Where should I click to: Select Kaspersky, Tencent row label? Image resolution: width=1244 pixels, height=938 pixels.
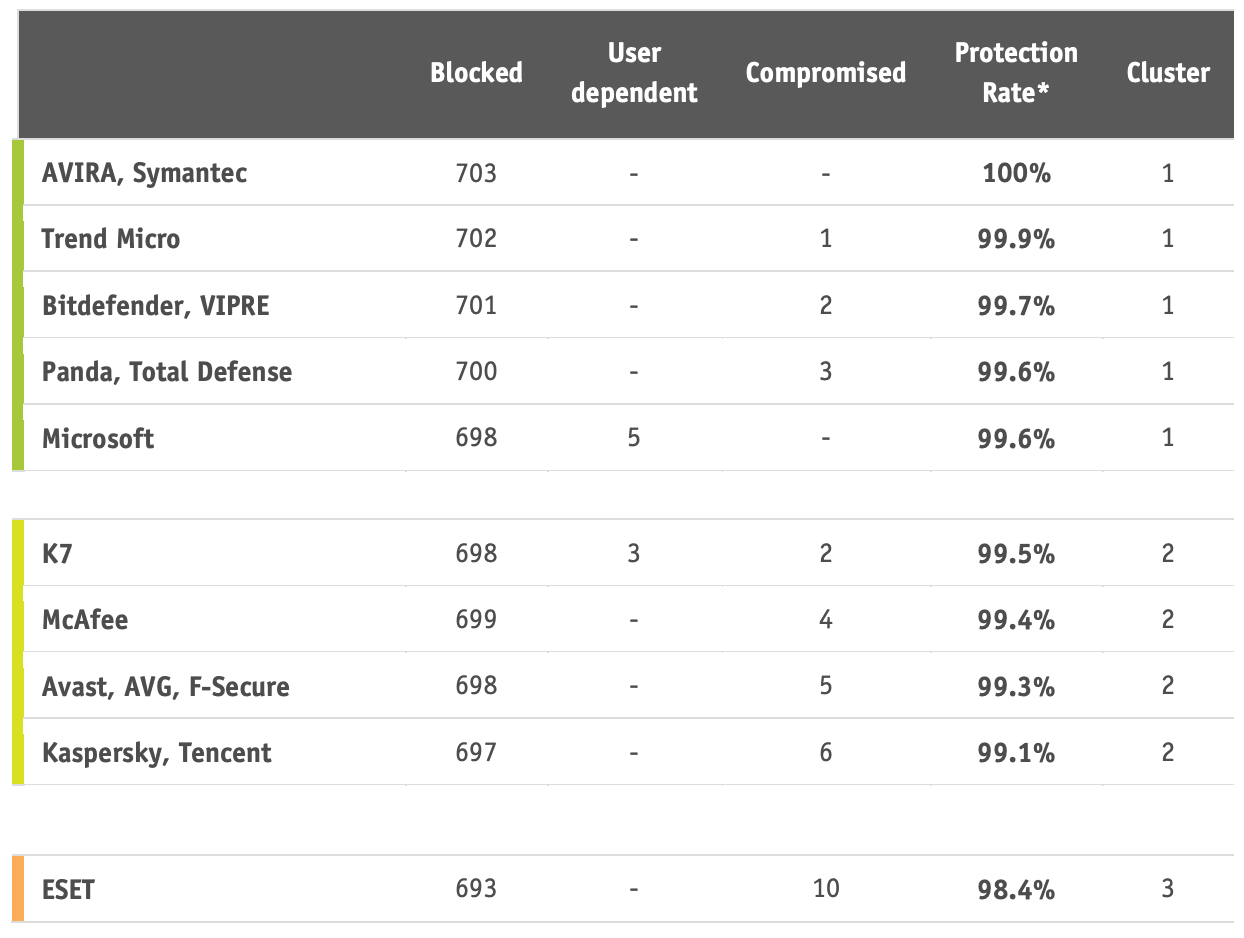coord(156,753)
